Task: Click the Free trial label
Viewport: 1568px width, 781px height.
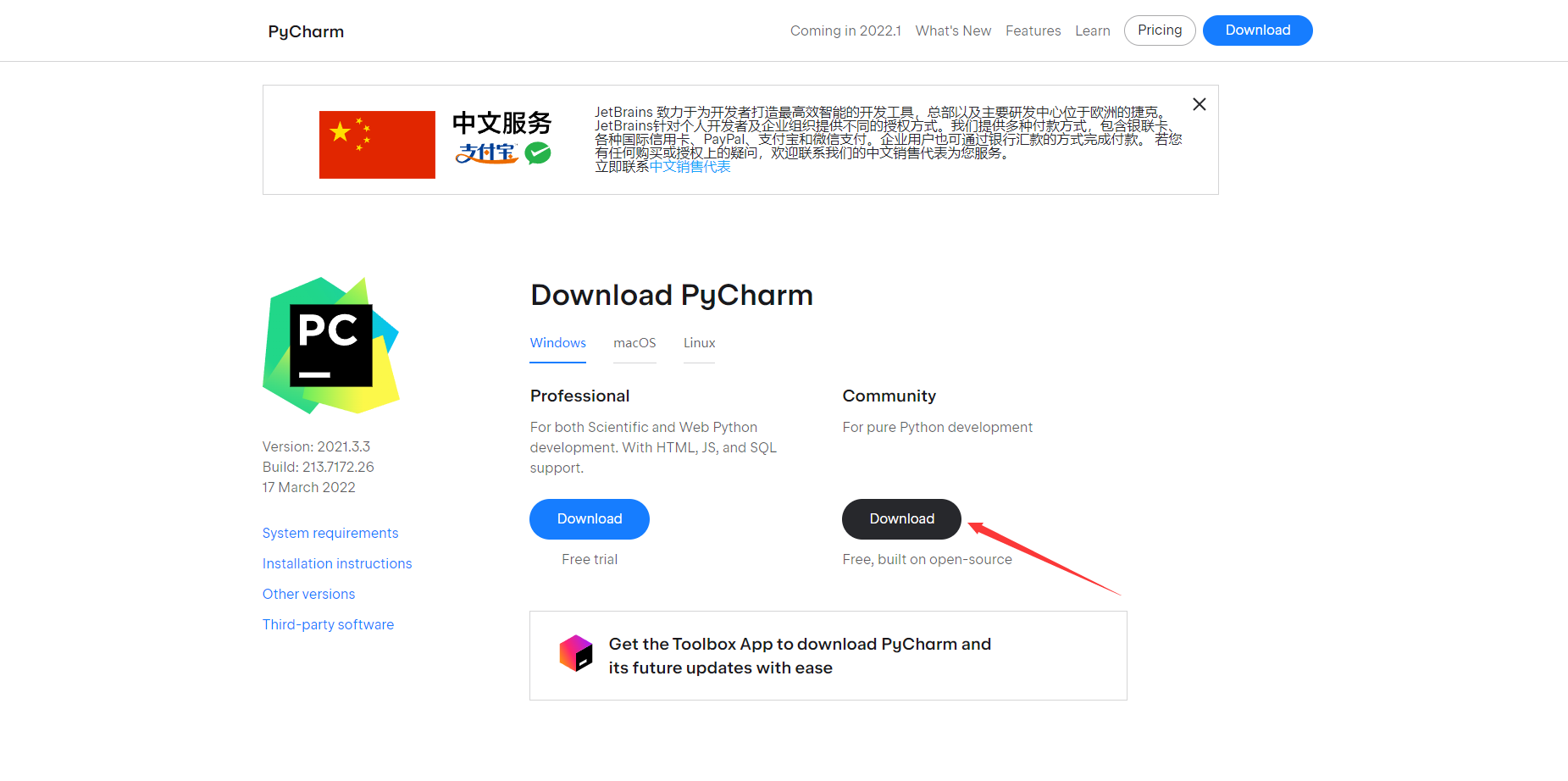Action: tap(590, 559)
